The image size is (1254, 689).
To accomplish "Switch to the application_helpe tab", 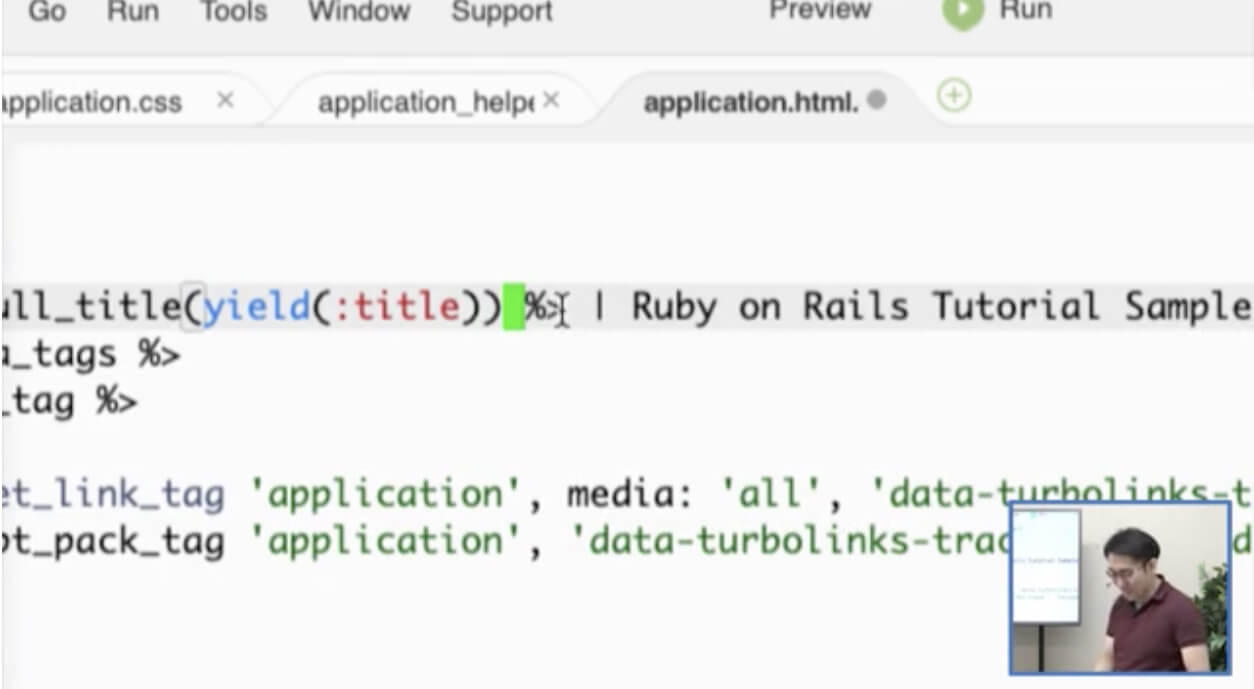I will pos(426,102).
